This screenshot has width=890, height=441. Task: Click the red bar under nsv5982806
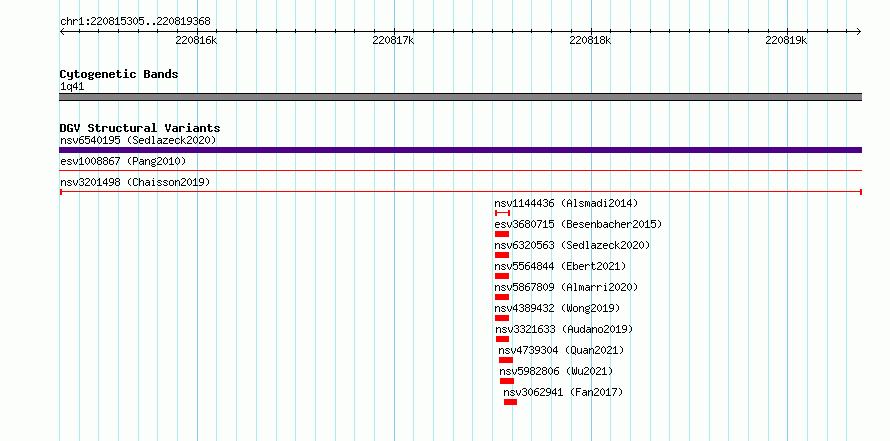[507, 381]
